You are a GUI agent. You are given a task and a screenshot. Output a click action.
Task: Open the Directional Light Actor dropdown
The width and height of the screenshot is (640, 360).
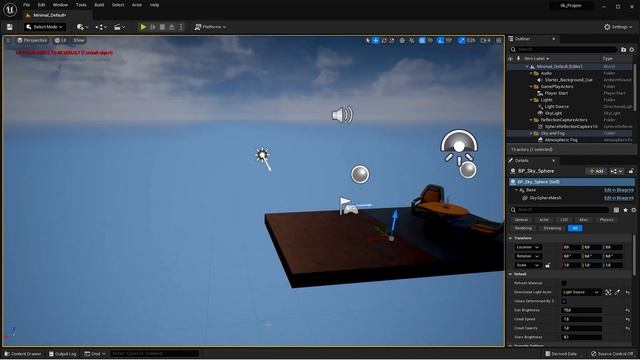pyautogui.click(x=581, y=292)
